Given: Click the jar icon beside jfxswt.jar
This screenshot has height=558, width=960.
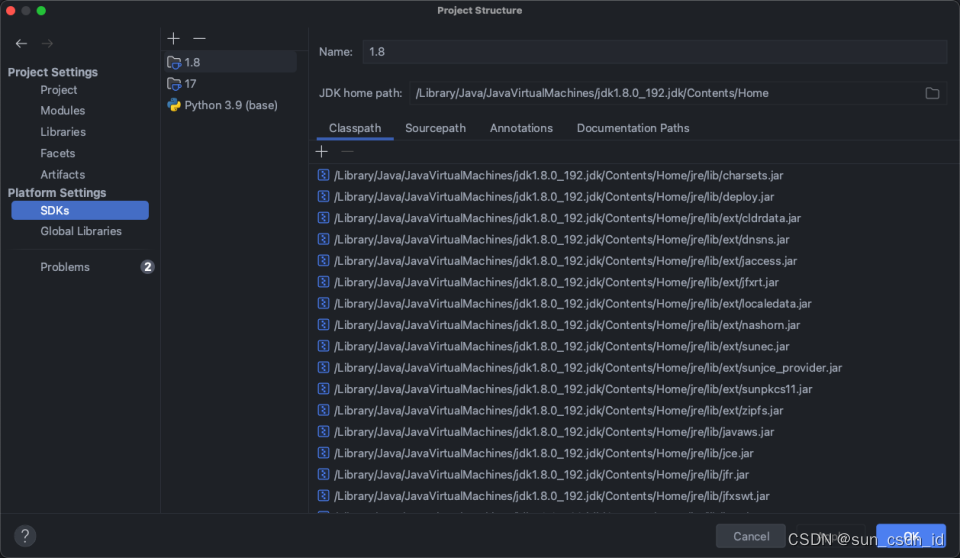Looking at the screenshot, I should pos(323,496).
